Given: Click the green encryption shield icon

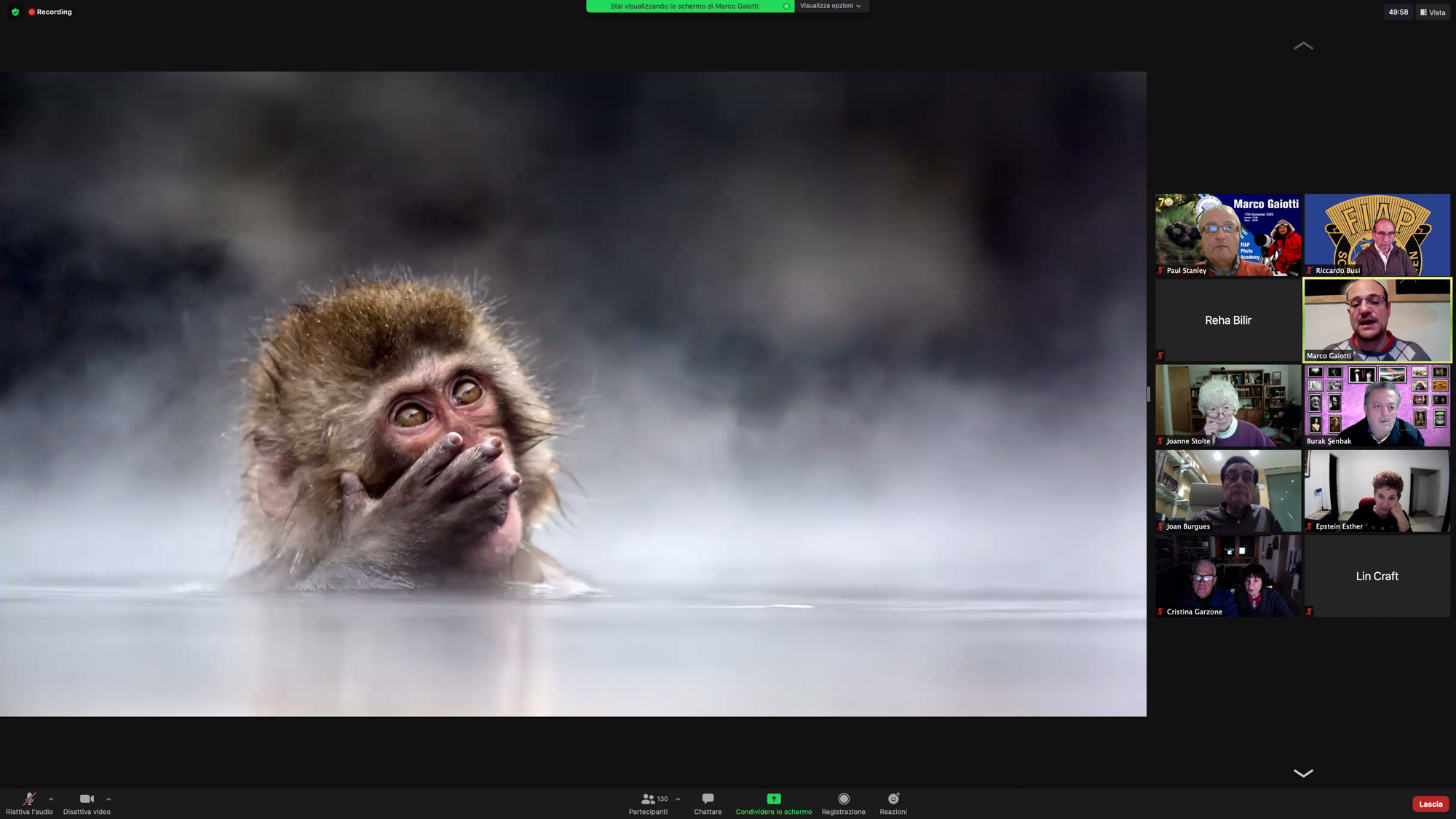Looking at the screenshot, I should coord(15,12).
